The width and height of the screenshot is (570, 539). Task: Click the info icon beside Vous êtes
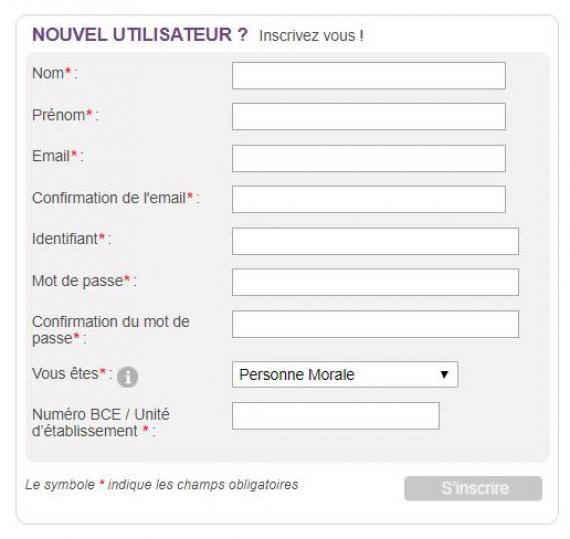click(127, 377)
